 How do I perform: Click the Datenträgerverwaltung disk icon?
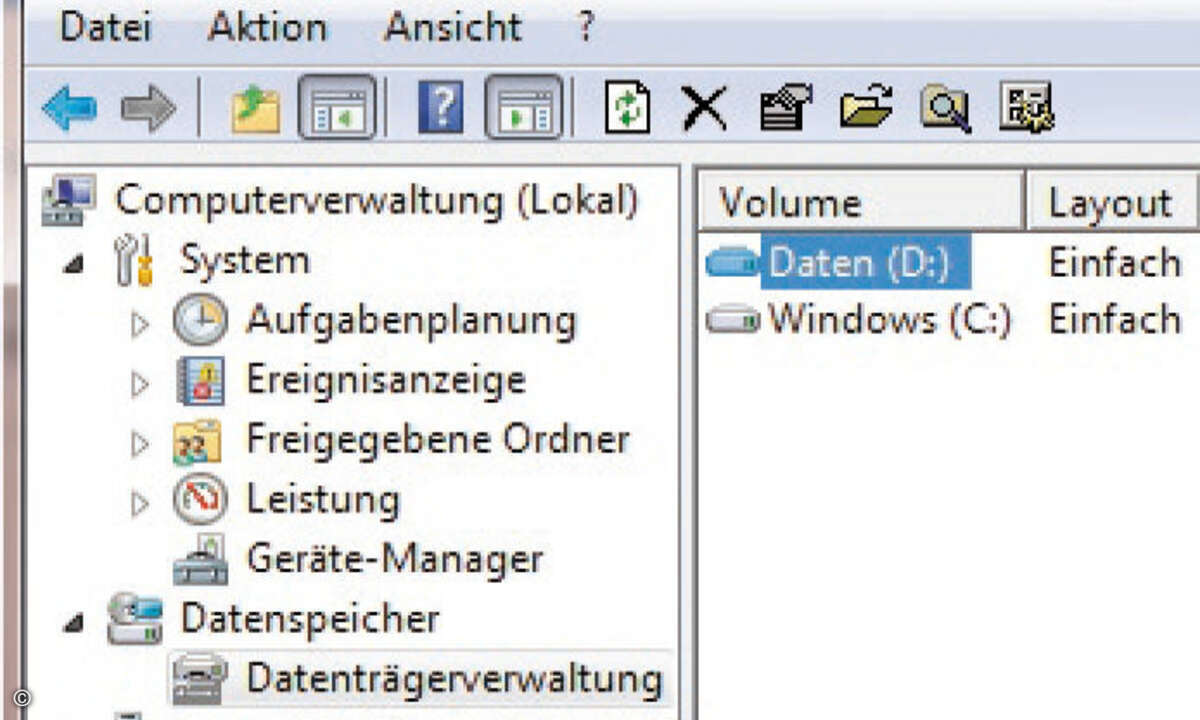(200, 678)
